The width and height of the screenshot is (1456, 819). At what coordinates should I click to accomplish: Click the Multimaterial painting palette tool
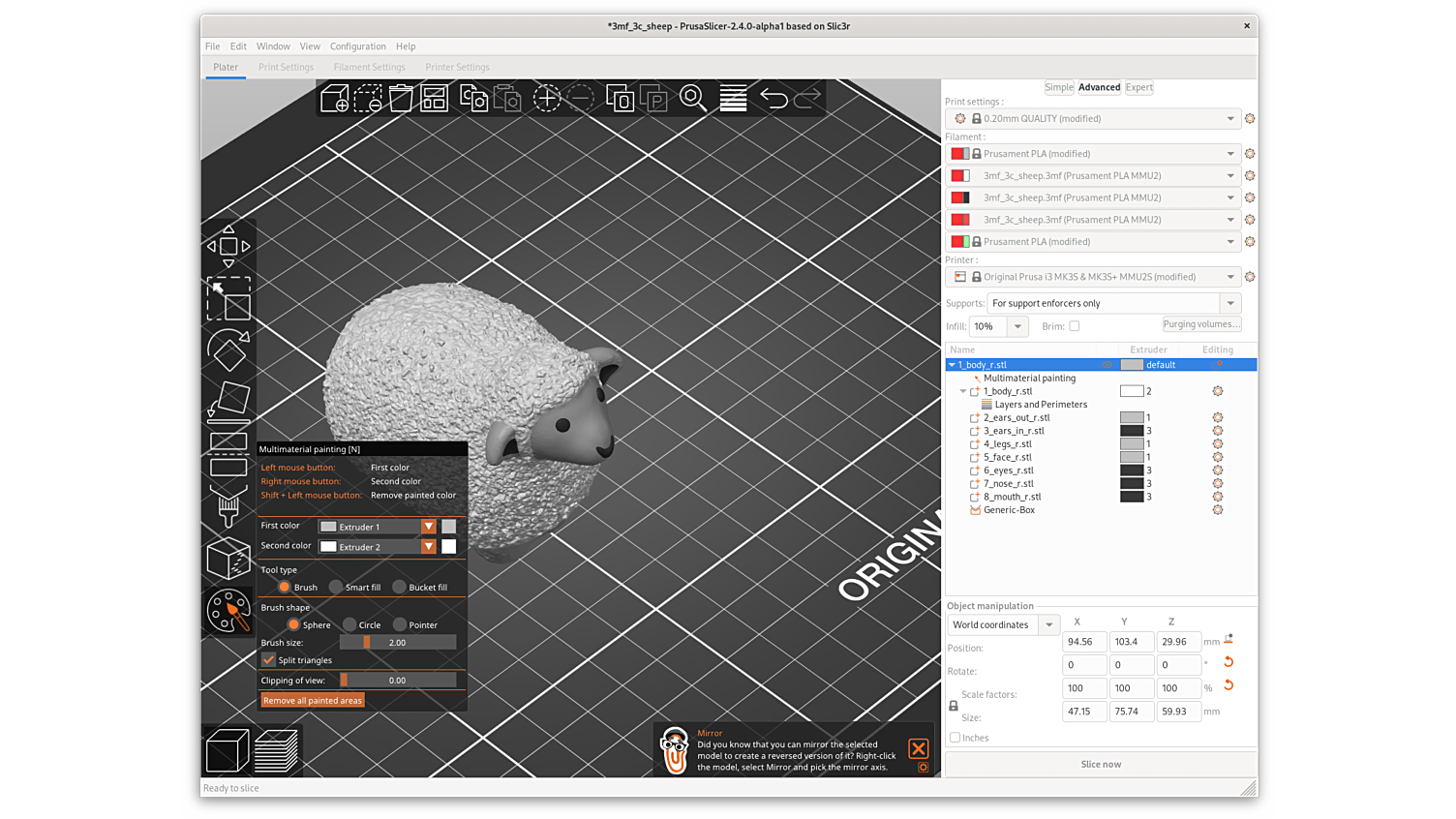click(228, 611)
